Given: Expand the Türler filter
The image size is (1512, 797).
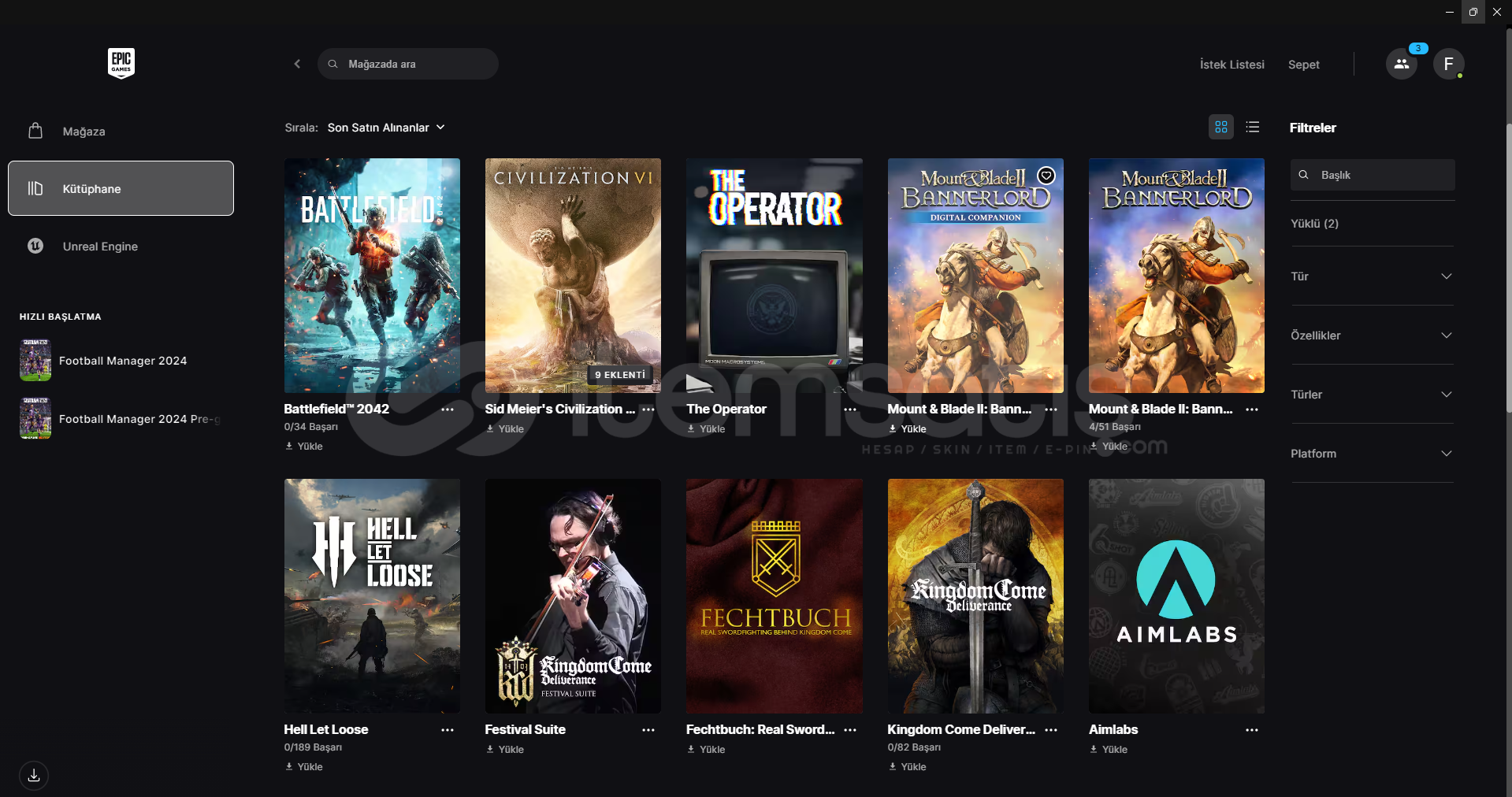Looking at the screenshot, I should (1372, 395).
